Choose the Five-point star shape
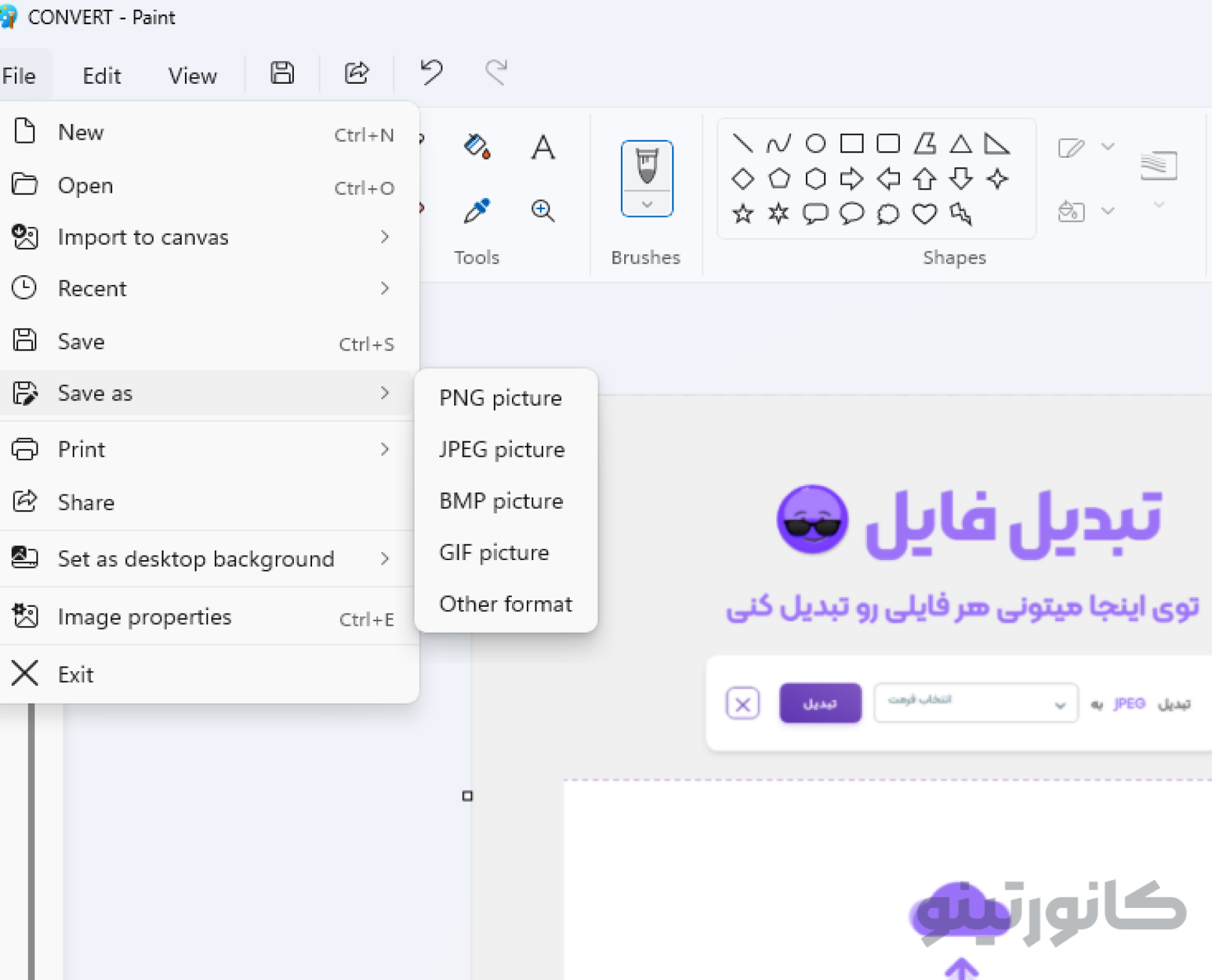 (x=742, y=214)
